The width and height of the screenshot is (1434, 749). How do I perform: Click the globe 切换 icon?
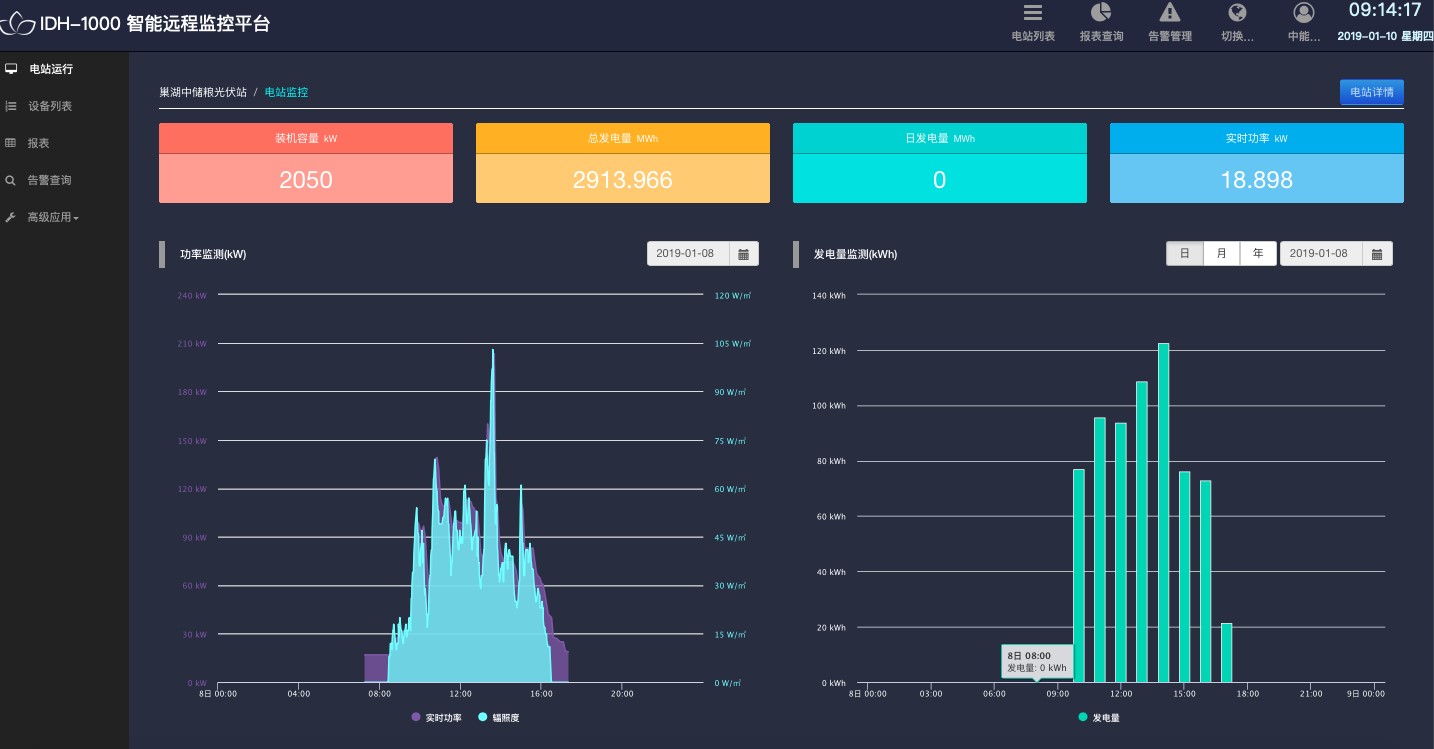tap(1237, 13)
